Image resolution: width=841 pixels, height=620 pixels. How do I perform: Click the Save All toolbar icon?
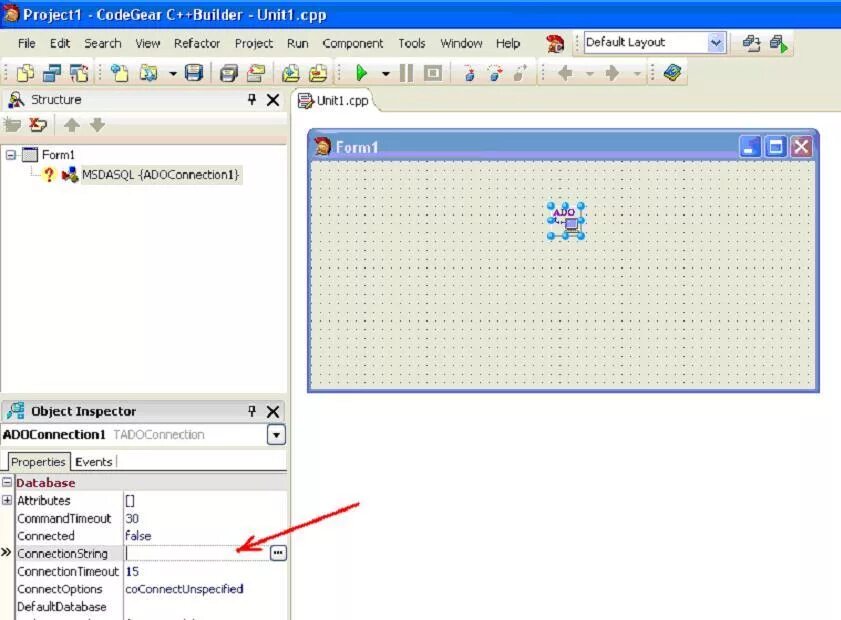click(x=228, y=72)
